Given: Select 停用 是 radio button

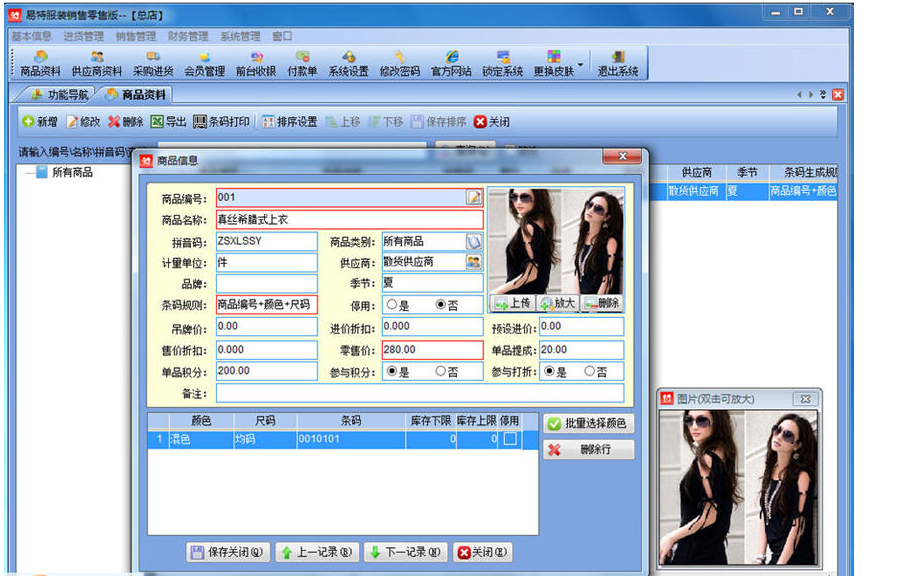Looking at the screenshot, I should coord(392,304).
